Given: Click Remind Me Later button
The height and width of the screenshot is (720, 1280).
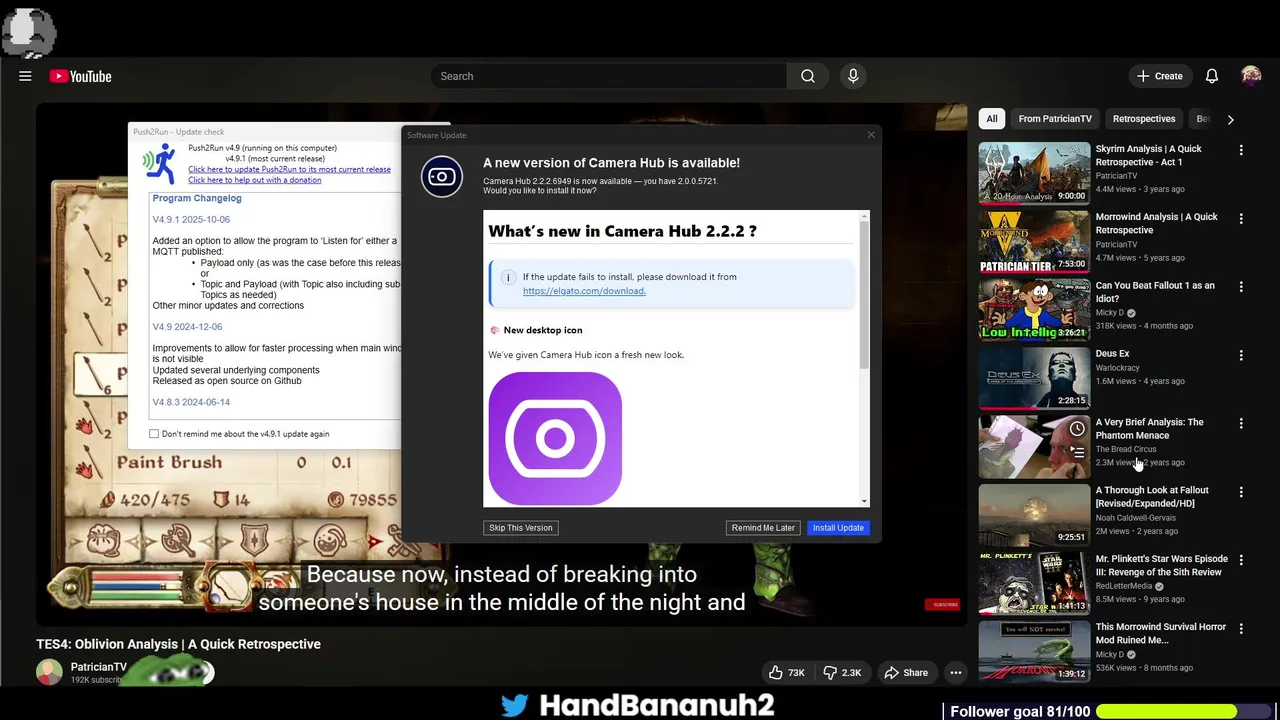Looking at the screenshot, I should click(763, 528).
